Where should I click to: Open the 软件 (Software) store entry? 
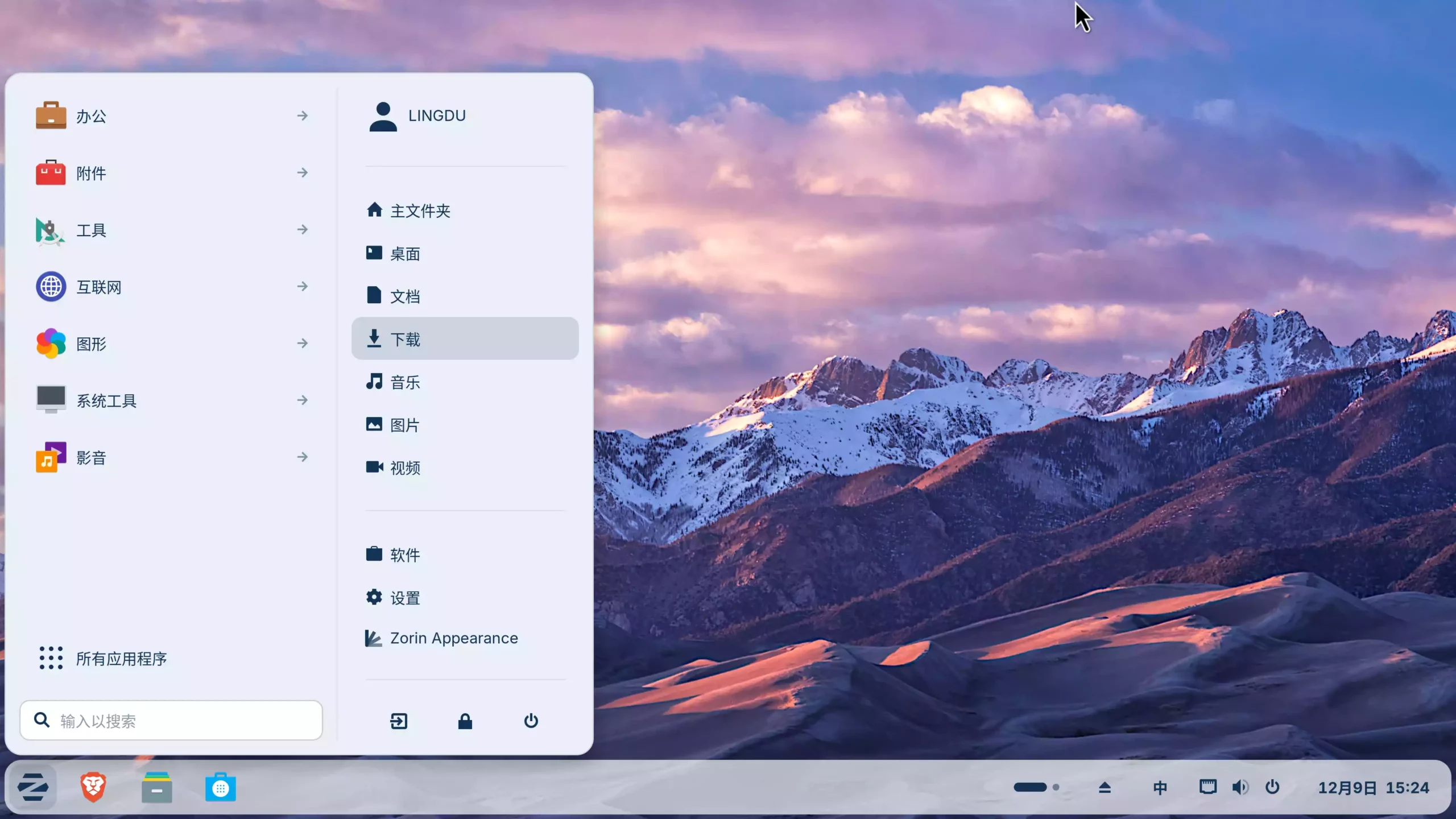(x=404, y=554)
